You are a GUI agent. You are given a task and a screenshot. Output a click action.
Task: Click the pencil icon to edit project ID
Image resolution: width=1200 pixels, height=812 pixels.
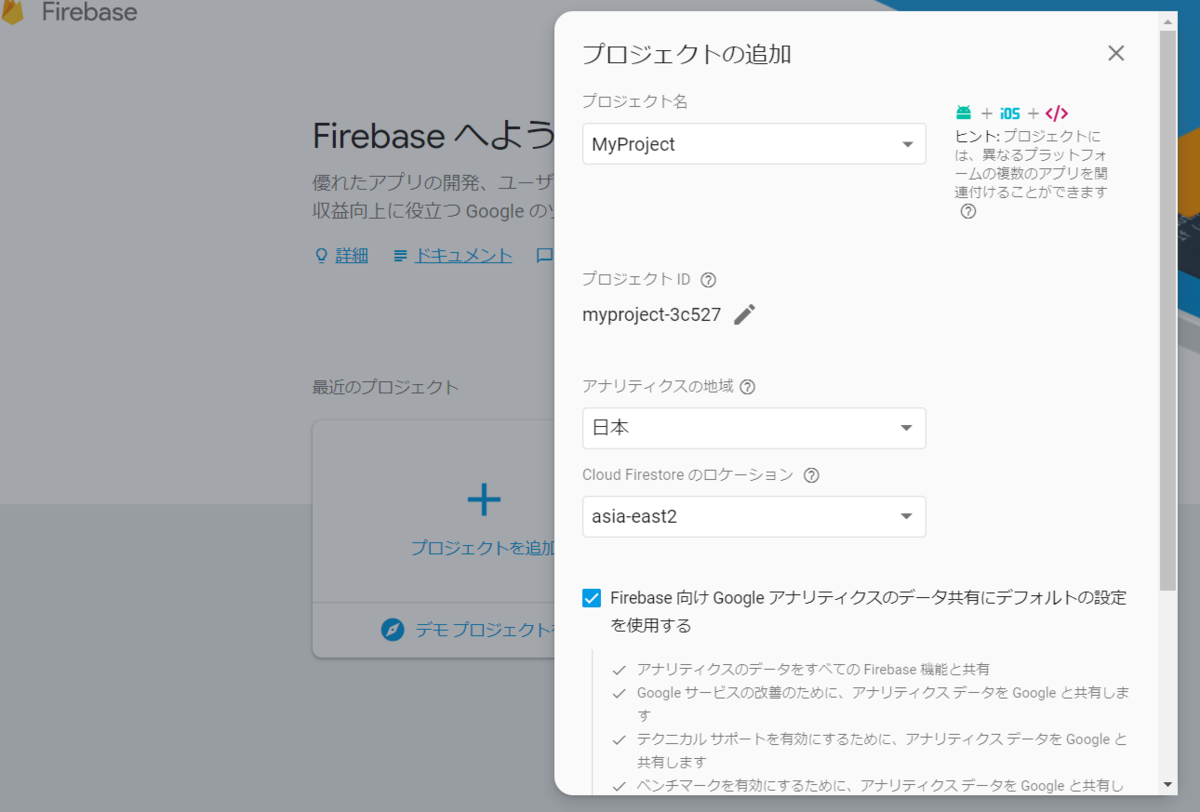744,315
